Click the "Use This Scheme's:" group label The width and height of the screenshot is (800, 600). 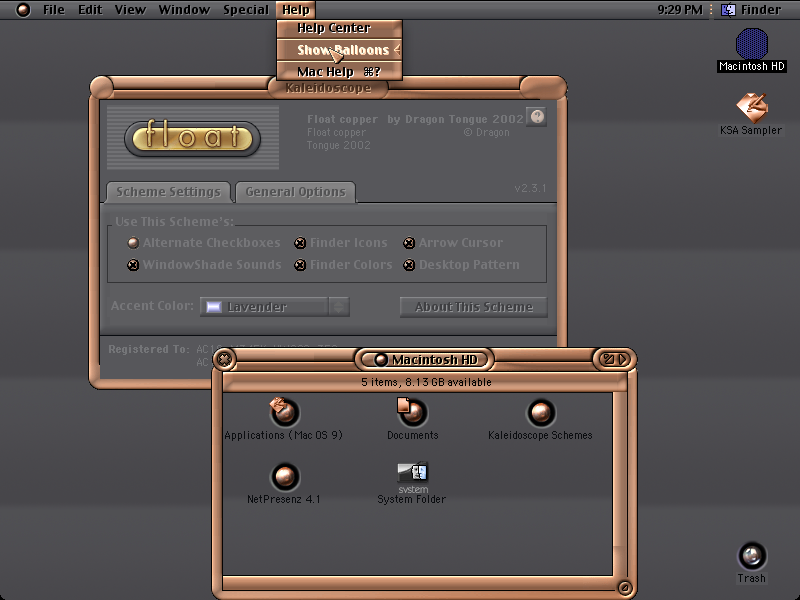(x=174, y=222)
